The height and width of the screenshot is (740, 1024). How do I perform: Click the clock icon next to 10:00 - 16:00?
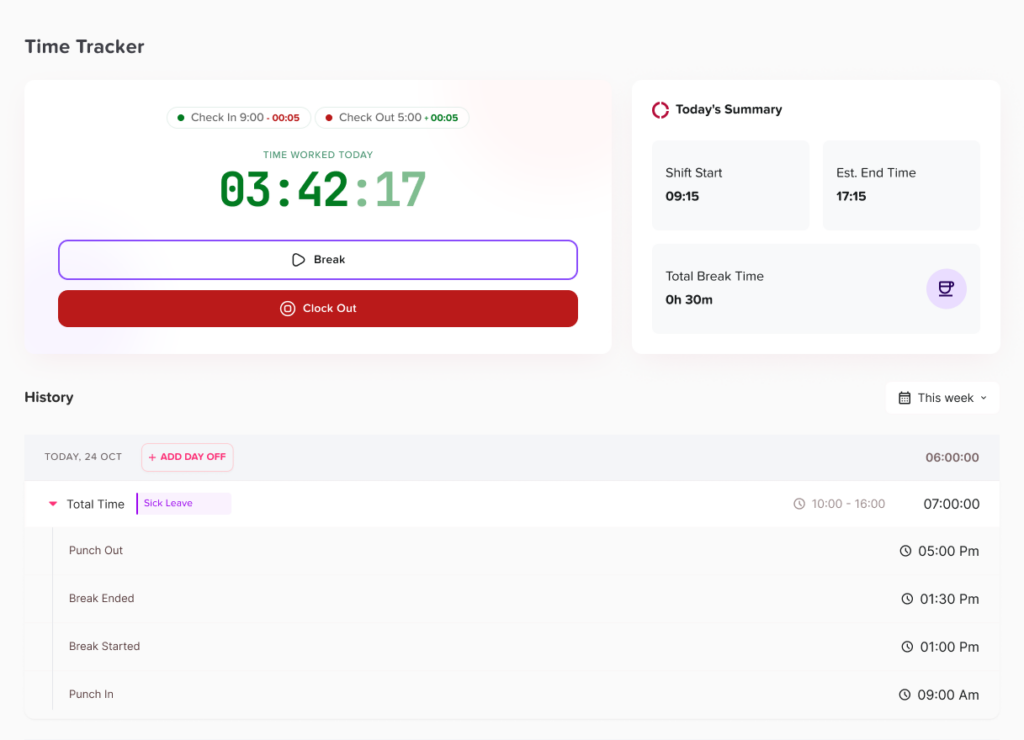click(x=799, y=504)
